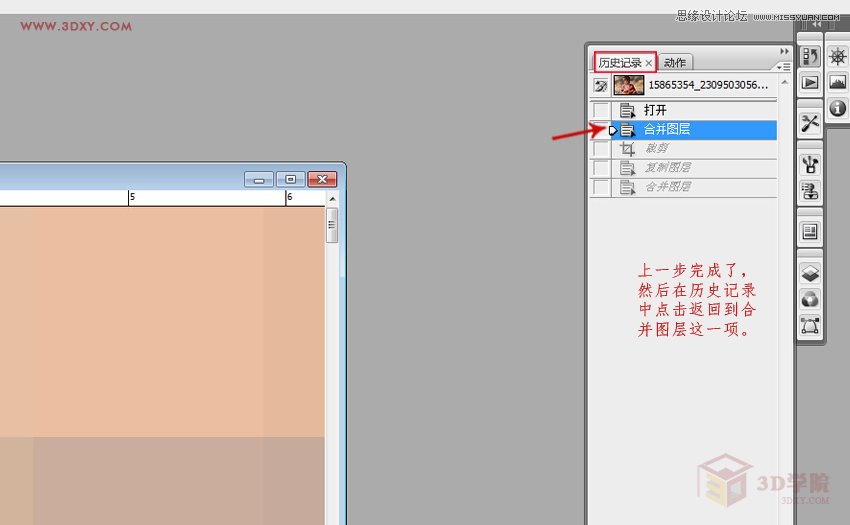The height and width of the screenshot is (525, 850).
Task: Open the Clone Source stamp icon
Action: [x=810, y=191]
